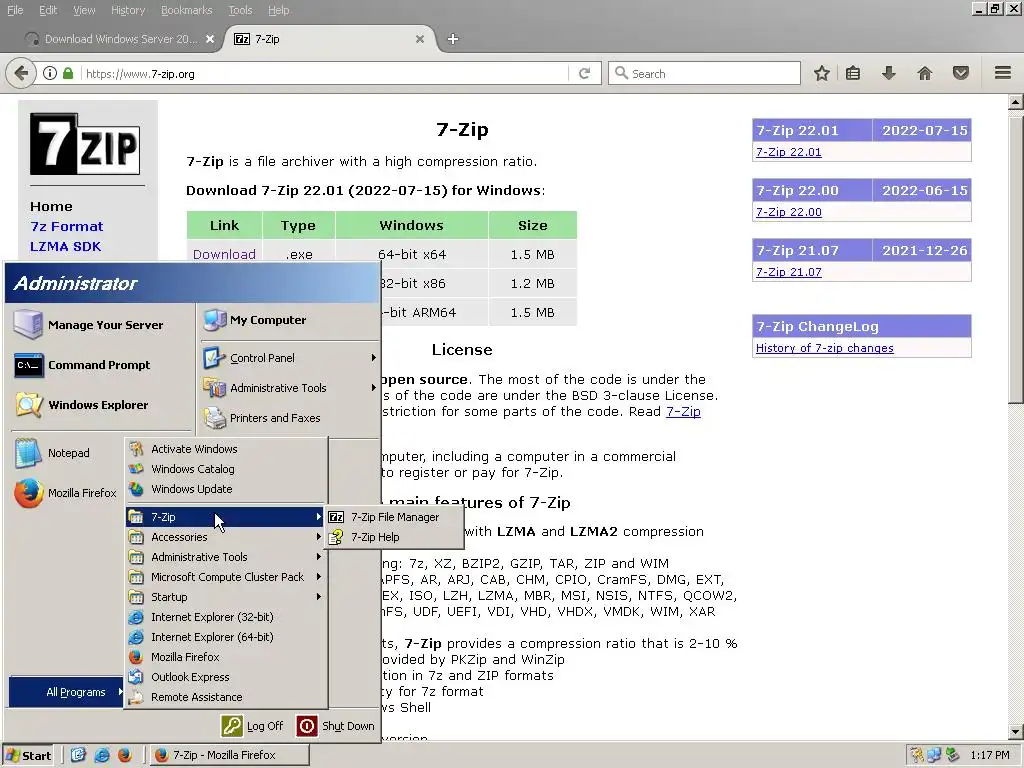Switch to Download Windows Server tab

coord(120,39)
